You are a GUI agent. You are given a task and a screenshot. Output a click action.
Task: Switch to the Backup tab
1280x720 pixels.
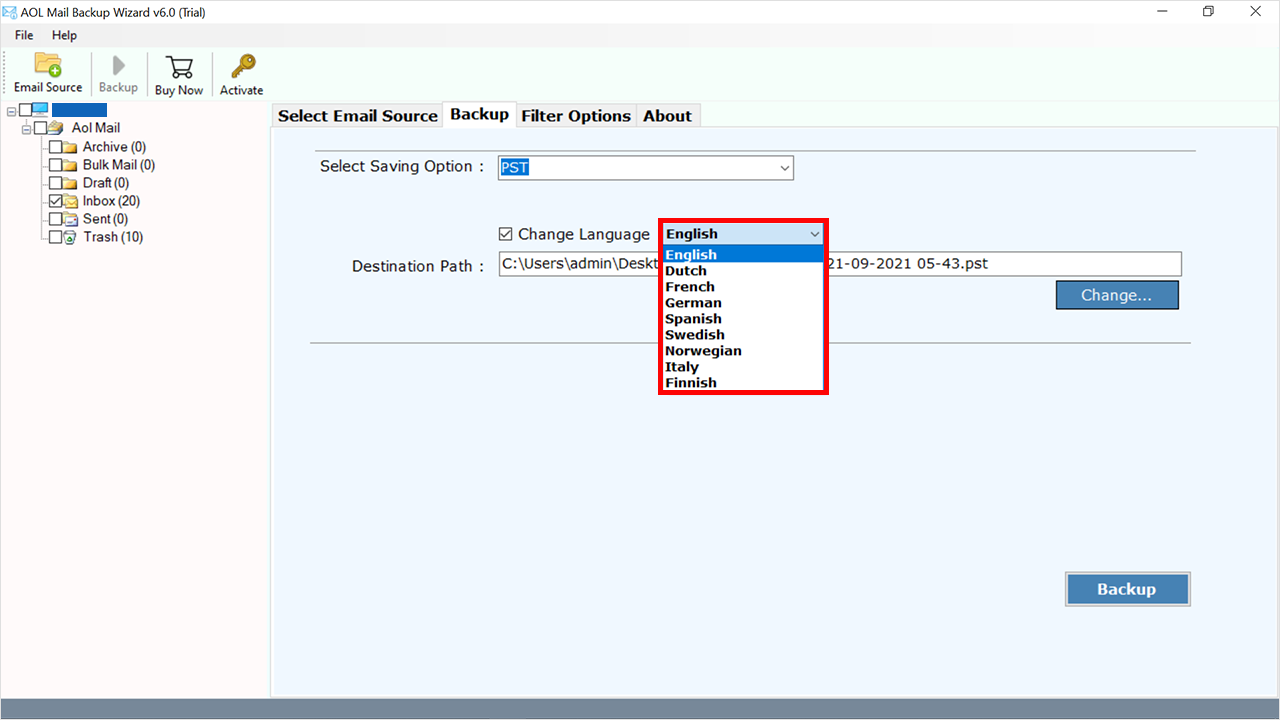pyautogui.click(x=480, y=114)
